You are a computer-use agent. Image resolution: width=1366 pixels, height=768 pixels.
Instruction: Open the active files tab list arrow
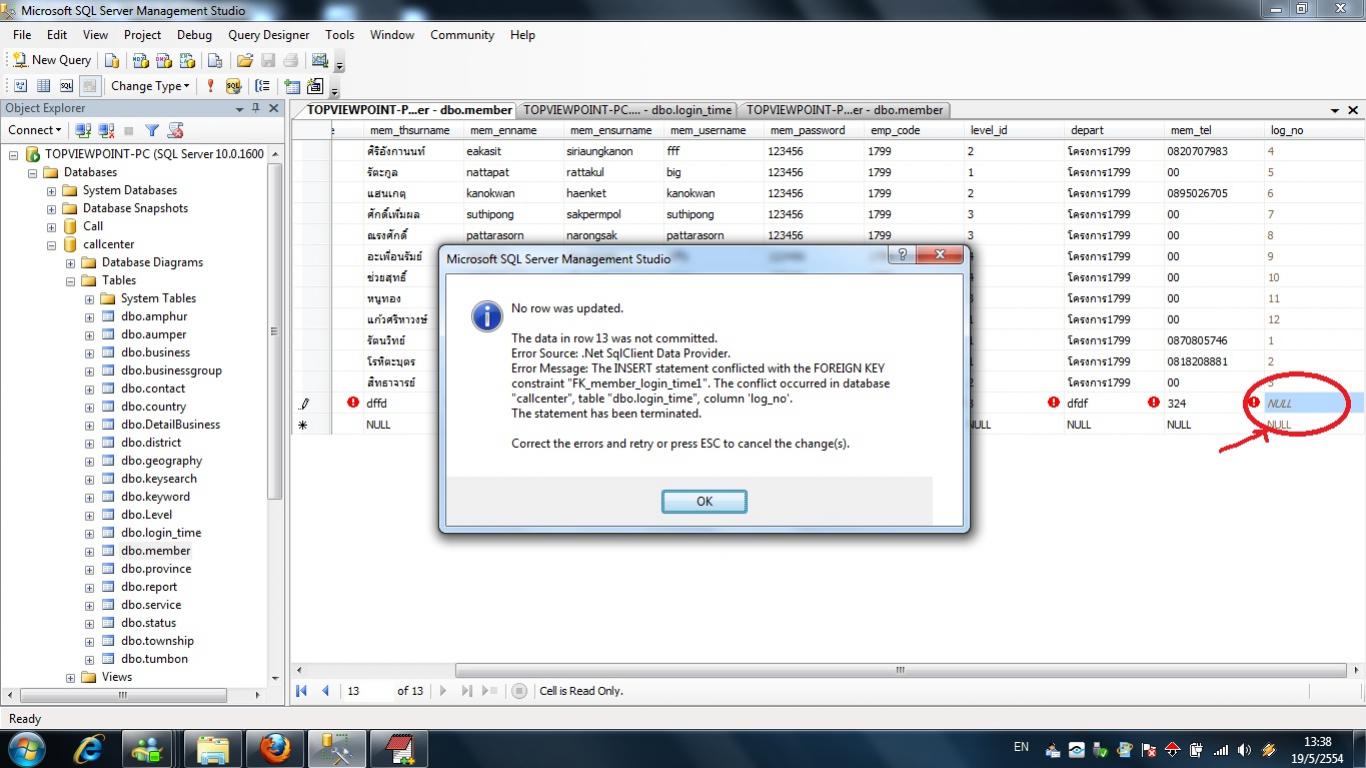[1335, 110]
